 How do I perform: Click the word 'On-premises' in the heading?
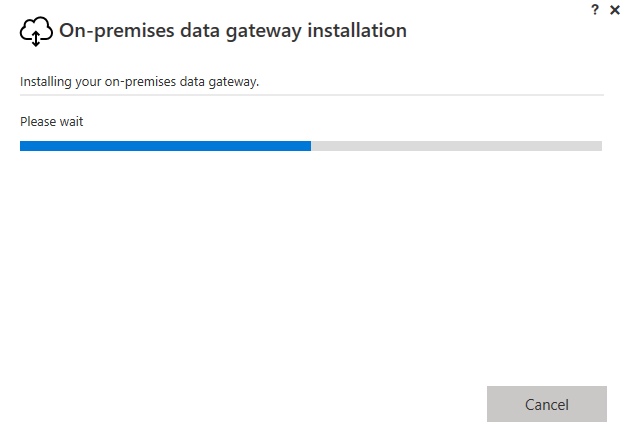pos(117,31)
